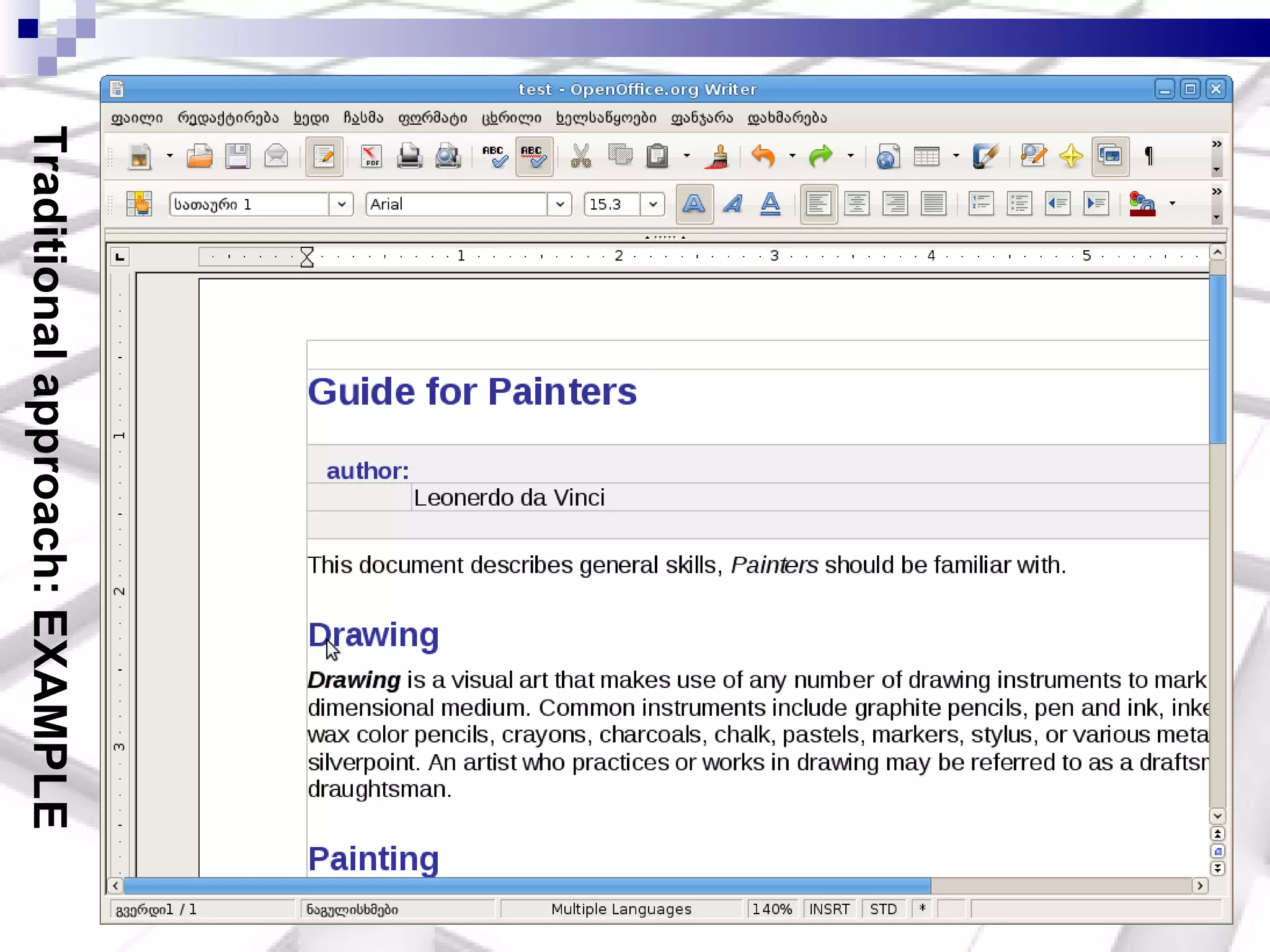Click the Save floppy disk icon
This screenshot has width=1270, height=952.
point(238,156)
